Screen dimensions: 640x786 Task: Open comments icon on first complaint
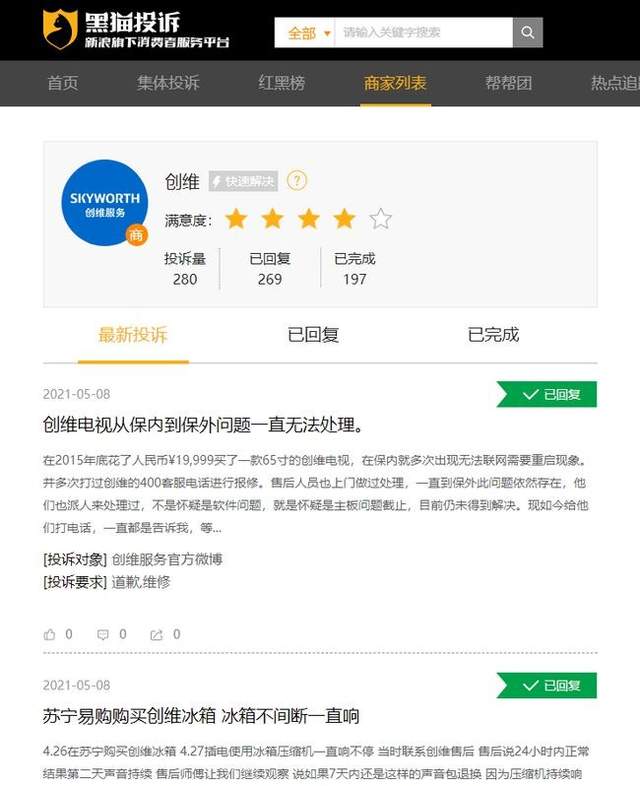[103, 635]
